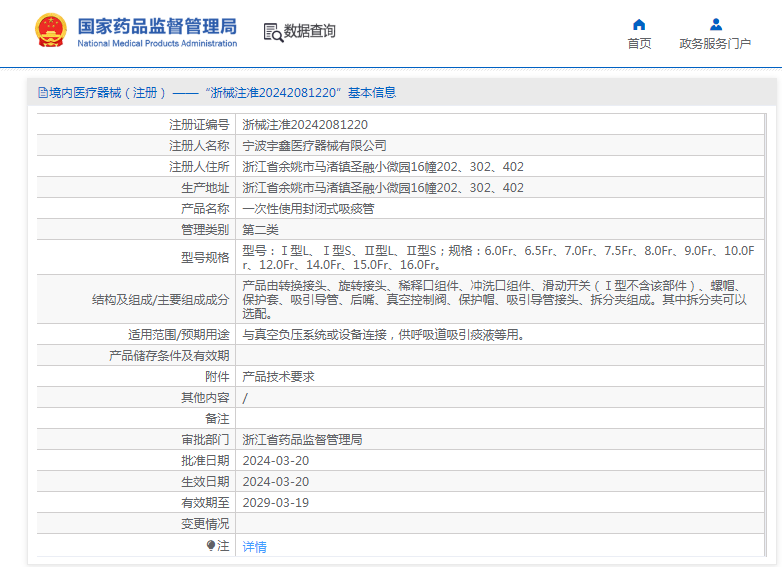Viewport: 782px width, 567px height.
Task: Select management category value 第二类
Action: pos(261,230)
